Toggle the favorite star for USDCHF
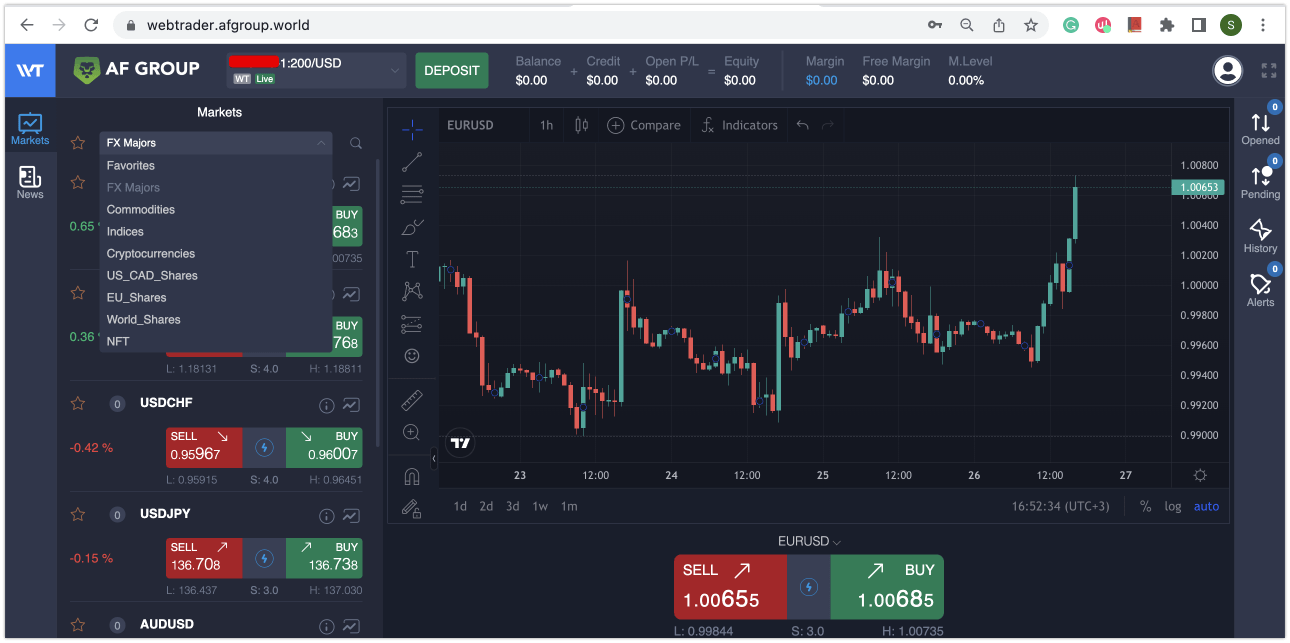This screenshot has width=1290, height=643. pyautogui.click(x=78, y=404)
